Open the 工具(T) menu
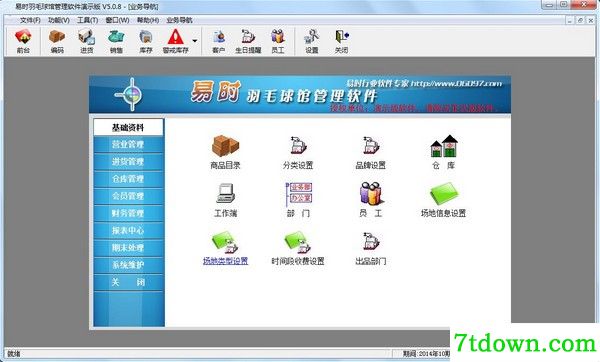The width and height of the screenshot is (600, 362). tap(88, 20)
